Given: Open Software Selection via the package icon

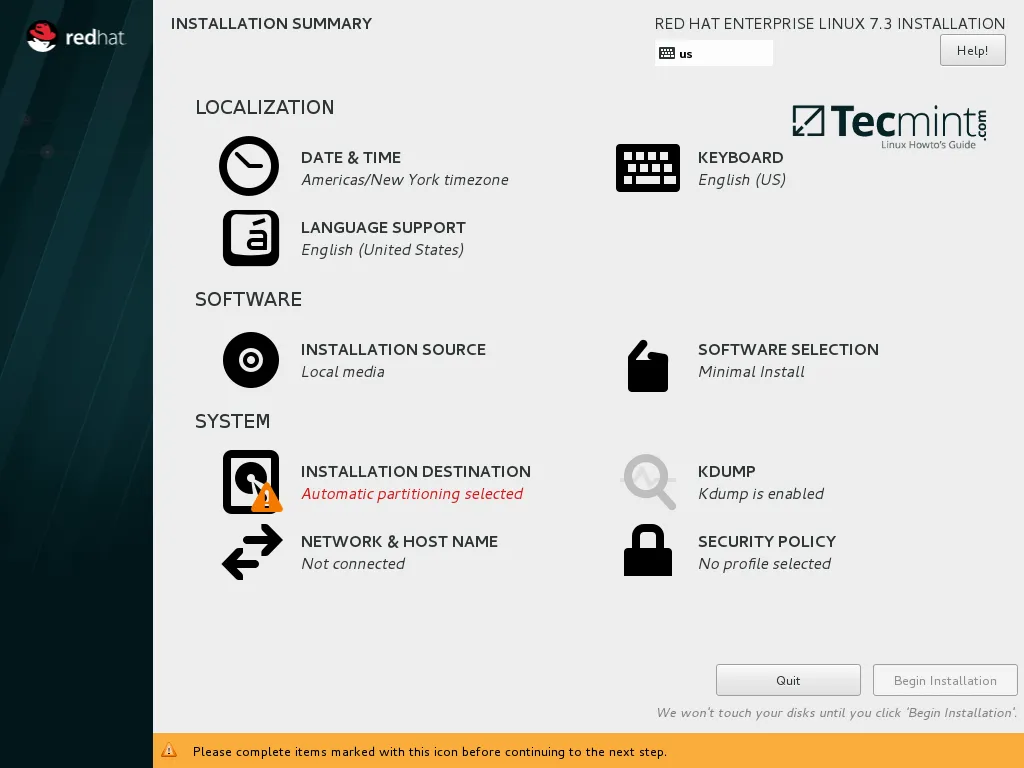Looking at the screenshot, I should [x=648, y=366].
